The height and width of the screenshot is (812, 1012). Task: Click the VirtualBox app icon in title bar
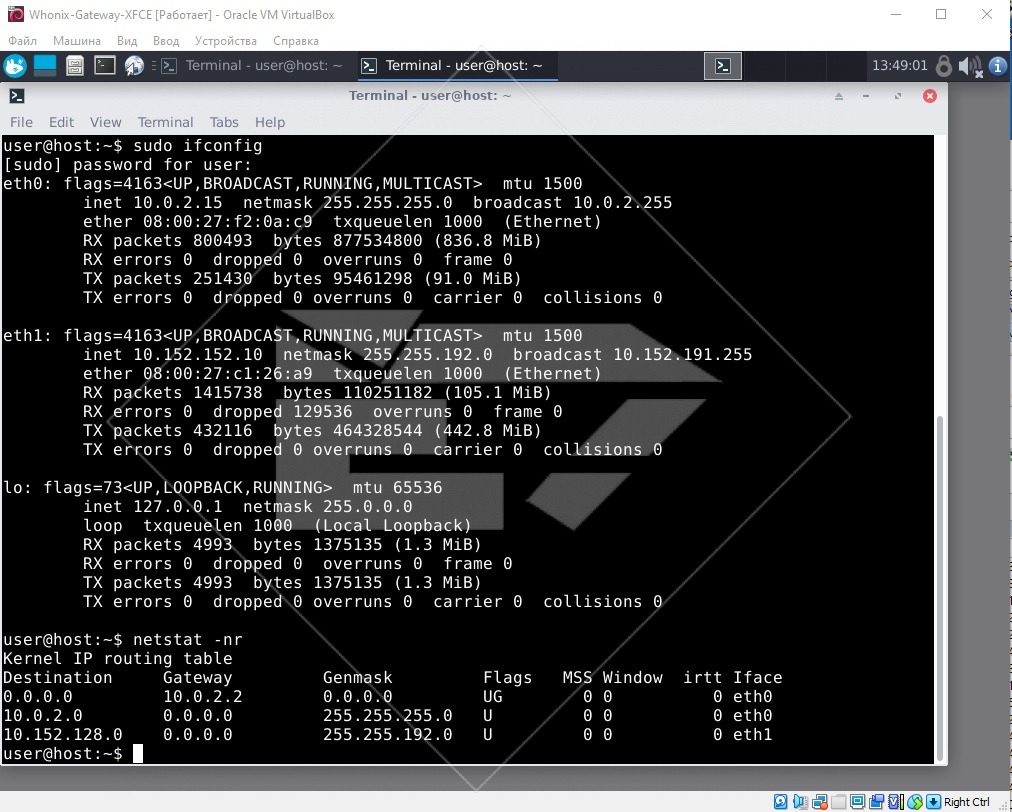(x=15, y=14)
